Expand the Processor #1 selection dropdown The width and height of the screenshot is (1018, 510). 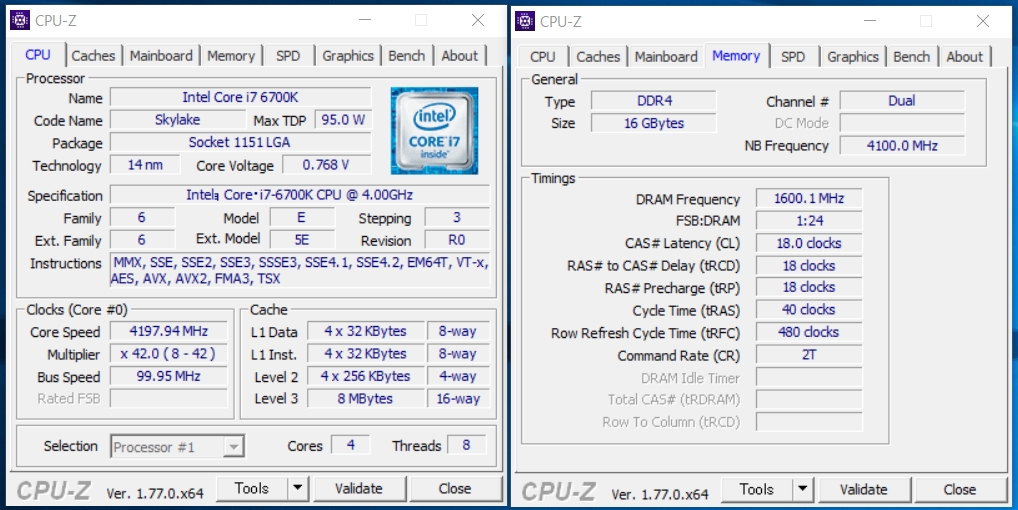tap(234, 446)
